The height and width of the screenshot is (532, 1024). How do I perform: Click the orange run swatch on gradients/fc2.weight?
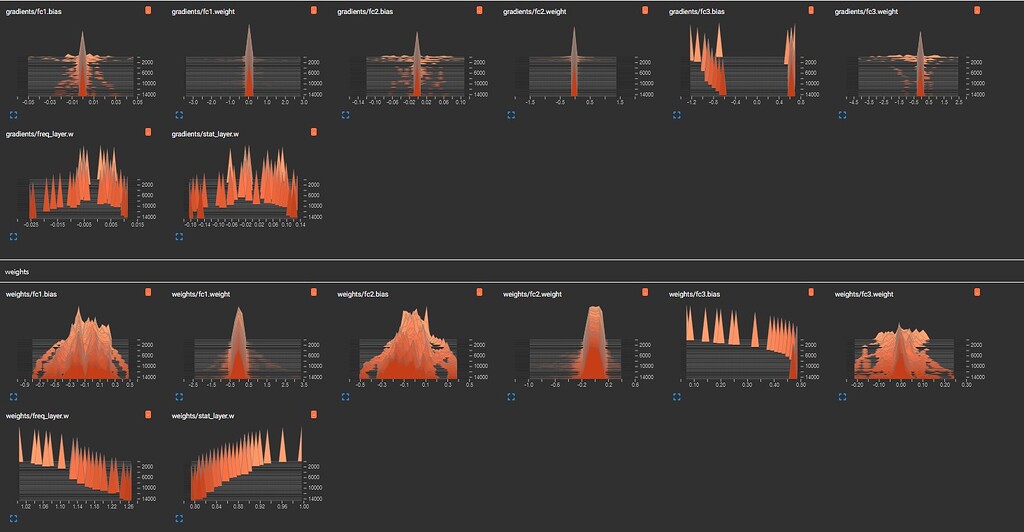click(x=645, y=10)
